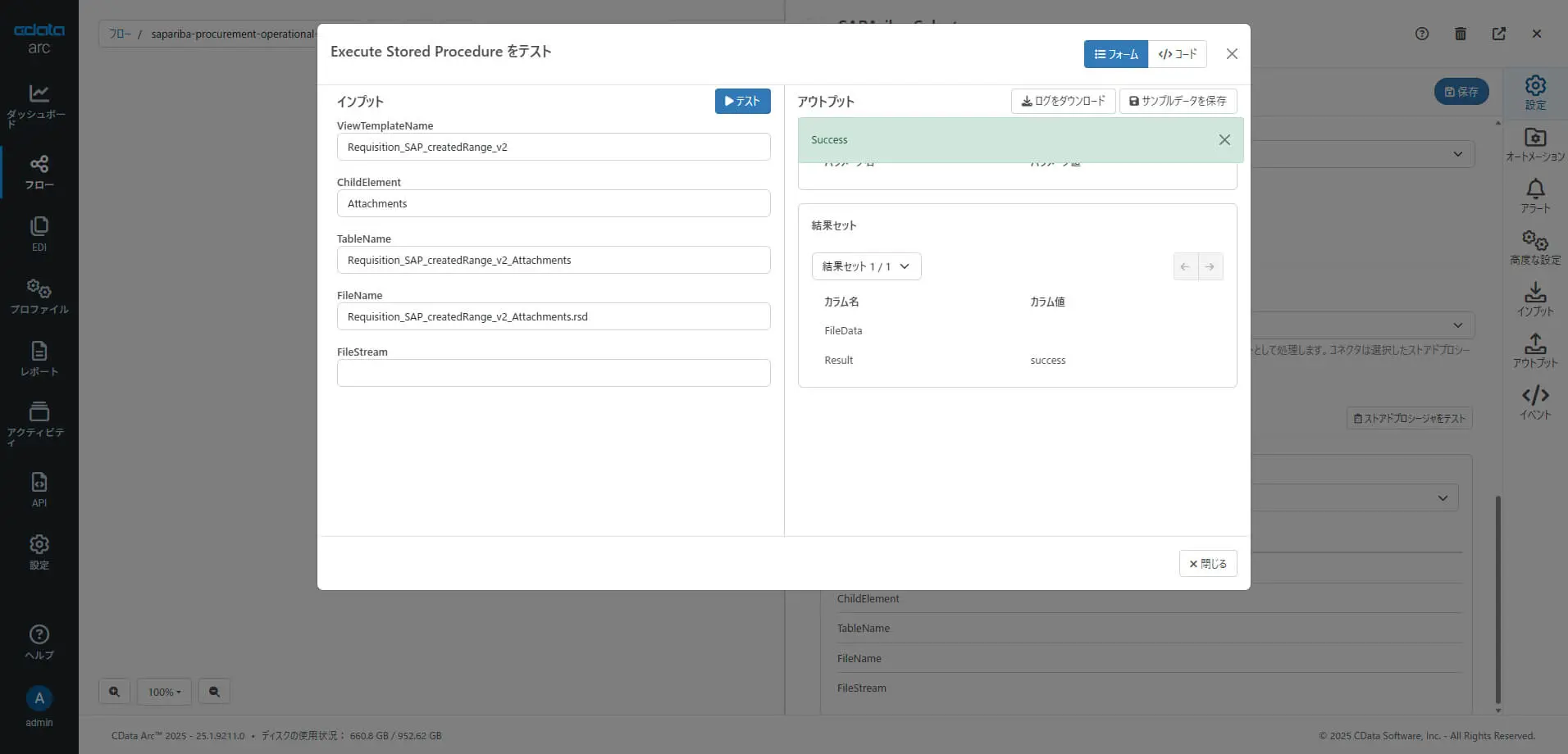Image resolution: width=1568 pixels, height=754 pixels.
Task: Switch to the Form (フォーム) view
Action: [1116, 54]
